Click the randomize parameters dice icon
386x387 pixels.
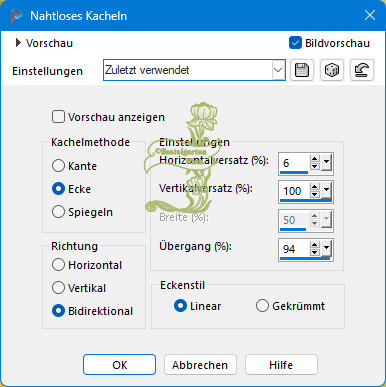[332, 70]
